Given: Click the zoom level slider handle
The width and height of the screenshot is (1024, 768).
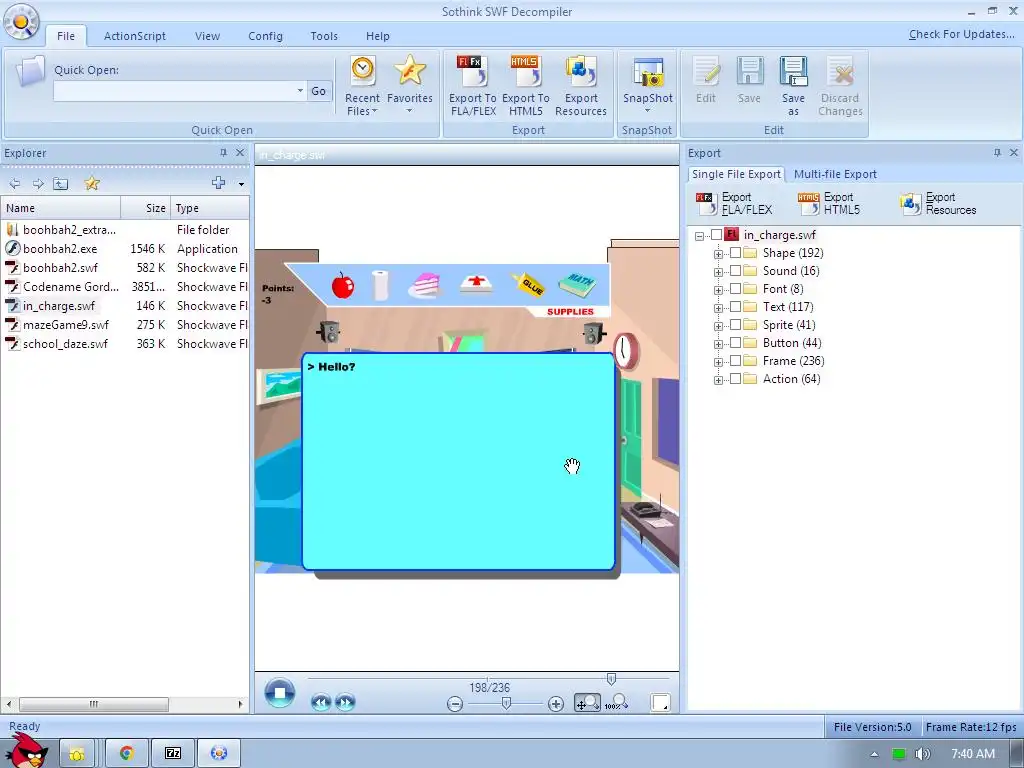Looking at the screenshot, I should click(506, 703).
